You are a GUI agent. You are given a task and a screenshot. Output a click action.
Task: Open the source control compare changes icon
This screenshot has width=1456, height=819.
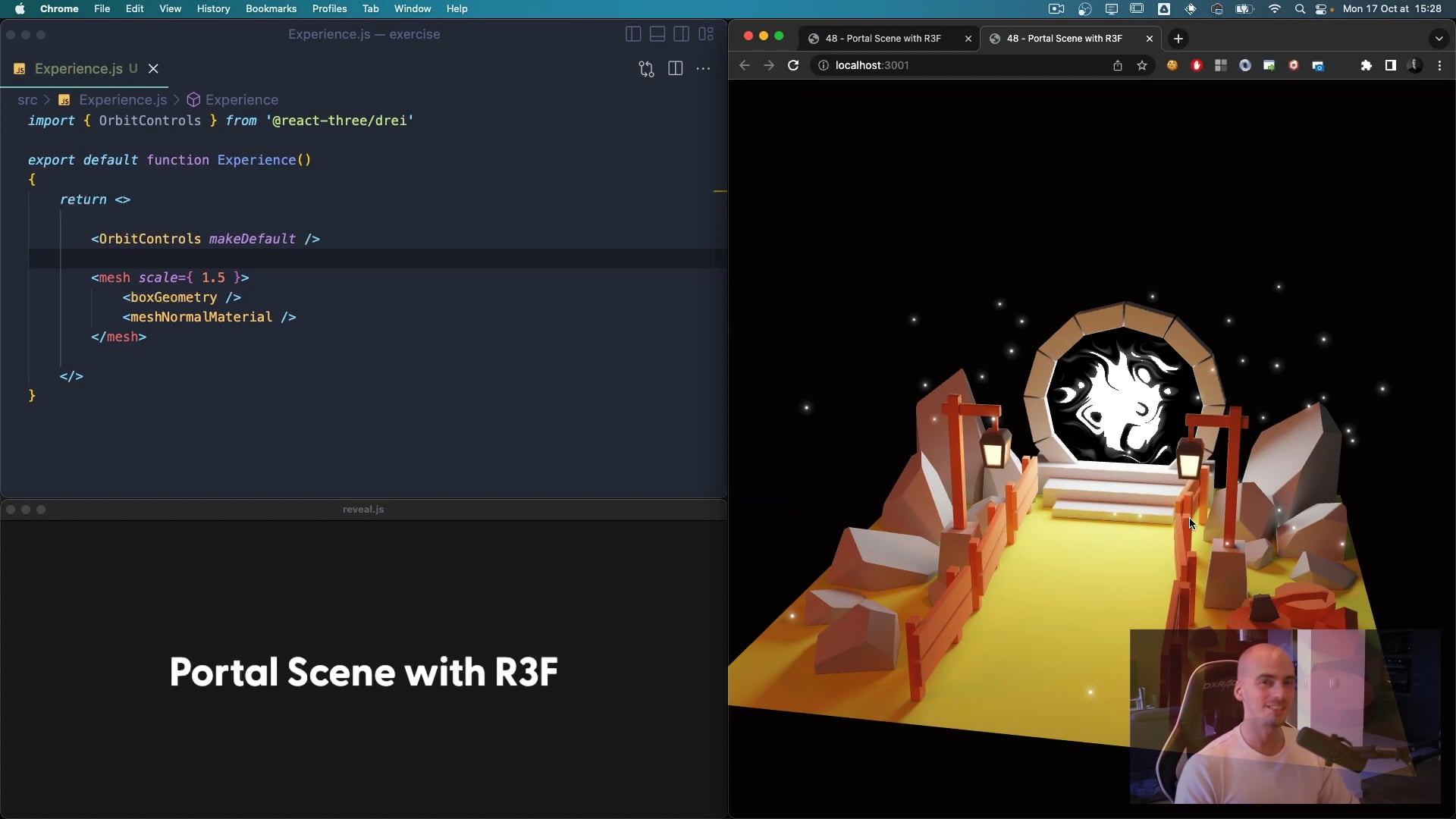[646, 67]
